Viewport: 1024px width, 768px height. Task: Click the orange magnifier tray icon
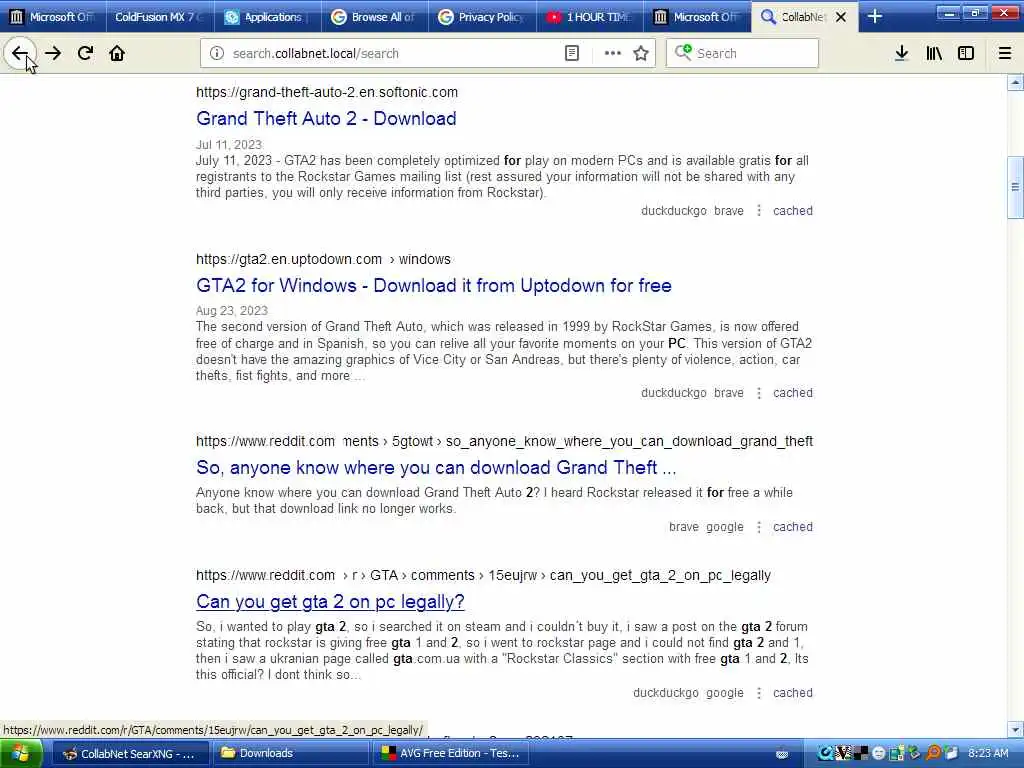934,754
